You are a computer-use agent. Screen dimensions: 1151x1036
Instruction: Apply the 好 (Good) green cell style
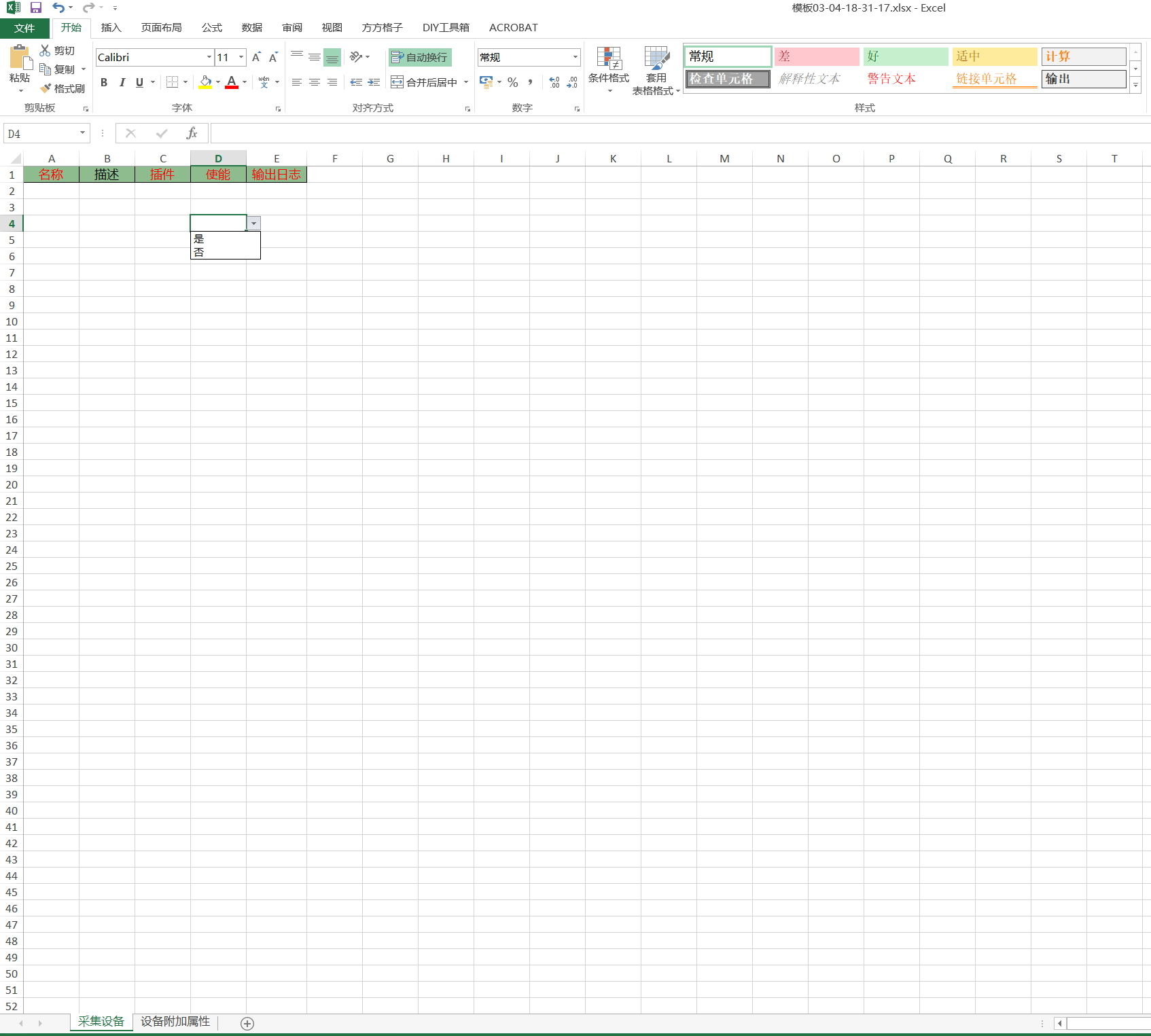coord(905,56)
